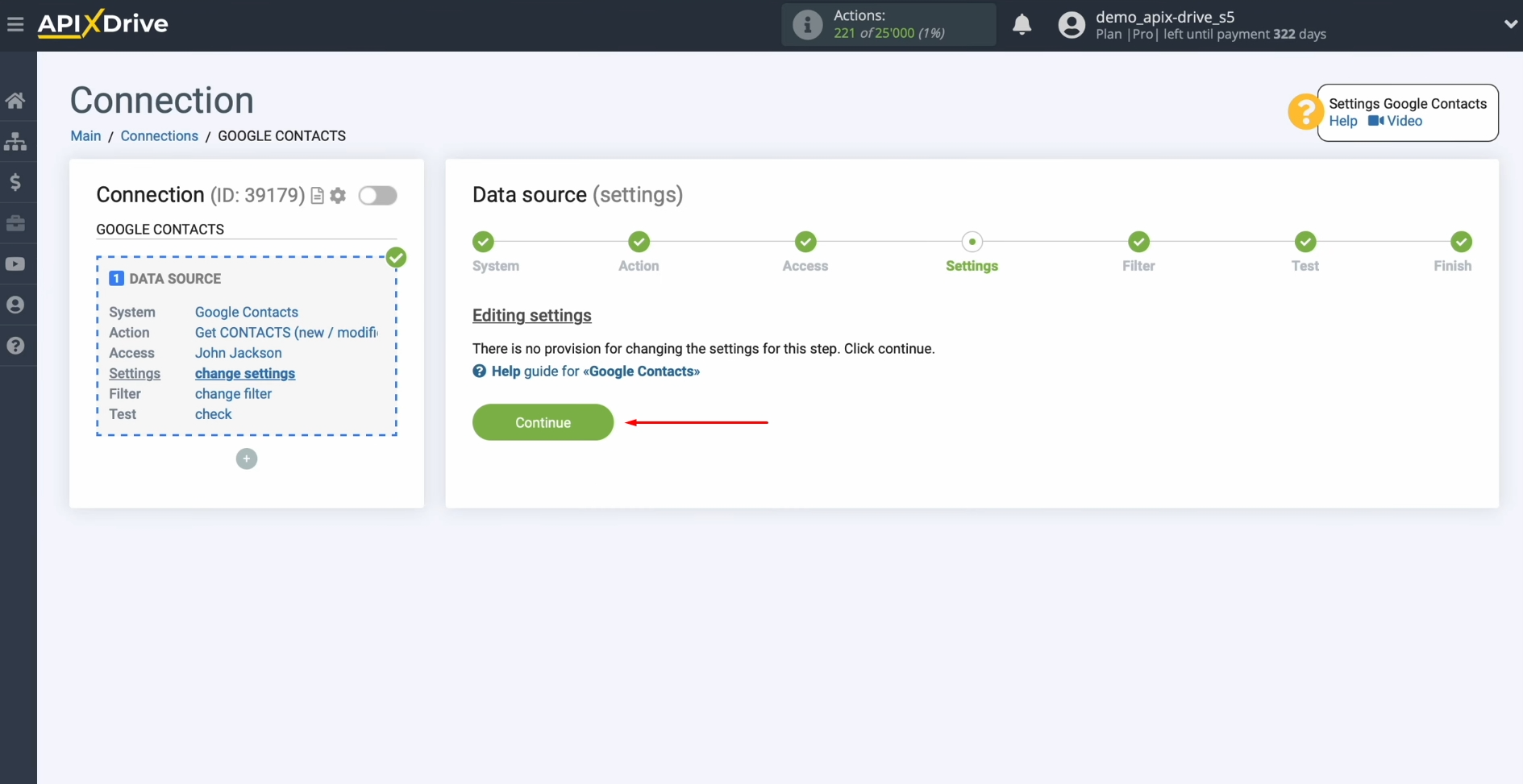Expand the account dropdown chevron at top right

point(1511,23)
